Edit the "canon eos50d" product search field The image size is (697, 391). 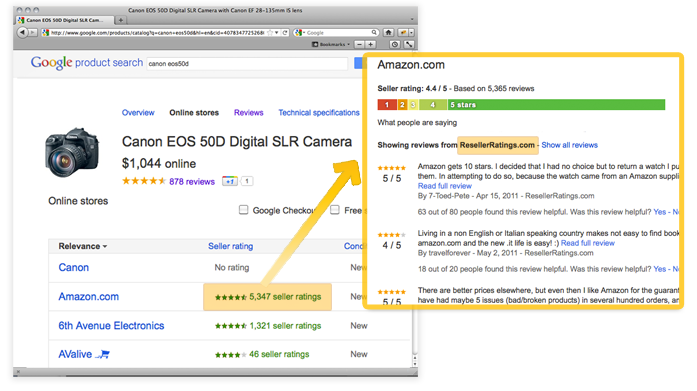pos(247,64)
